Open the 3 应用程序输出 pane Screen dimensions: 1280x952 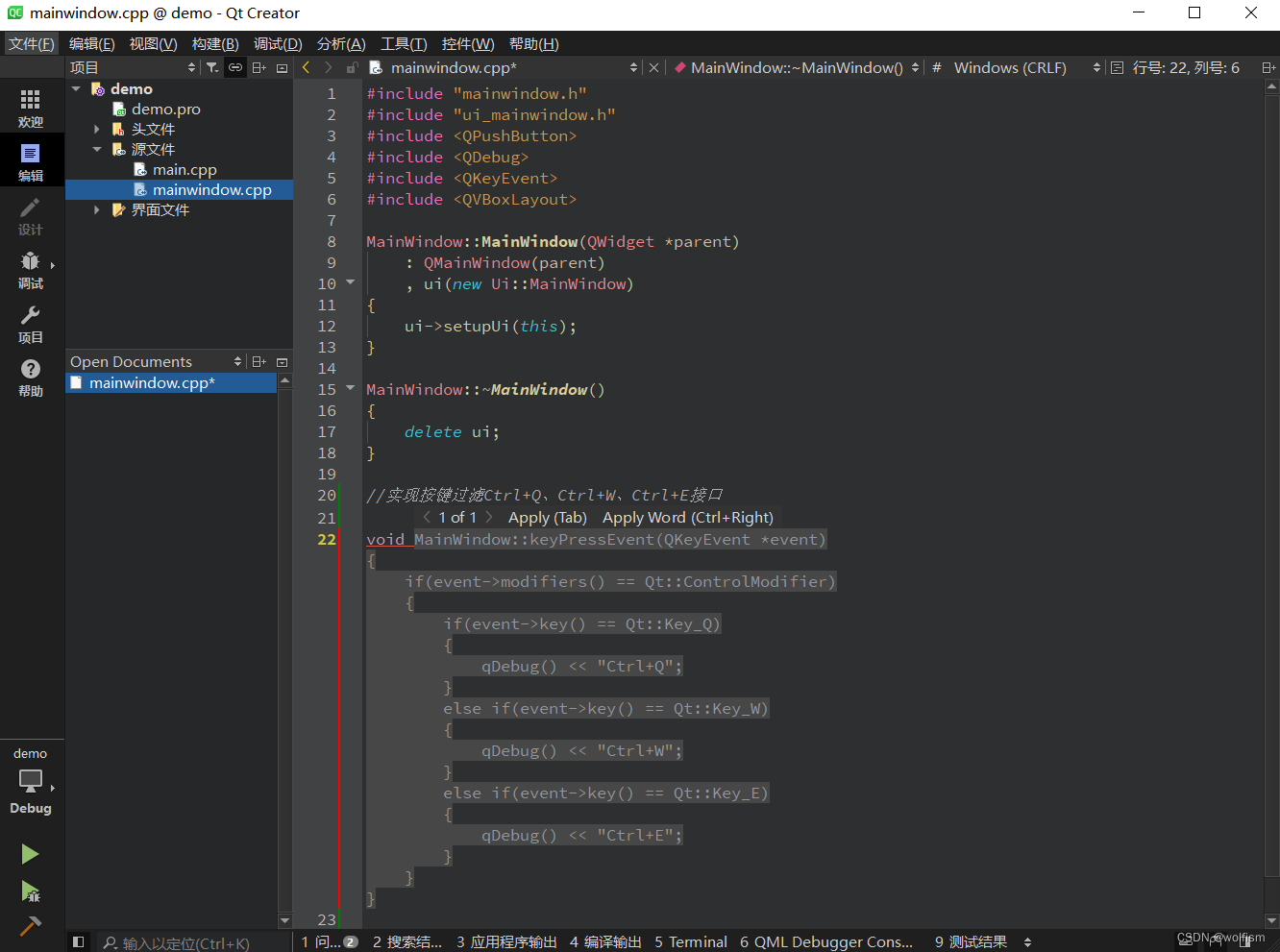[506, 942]
